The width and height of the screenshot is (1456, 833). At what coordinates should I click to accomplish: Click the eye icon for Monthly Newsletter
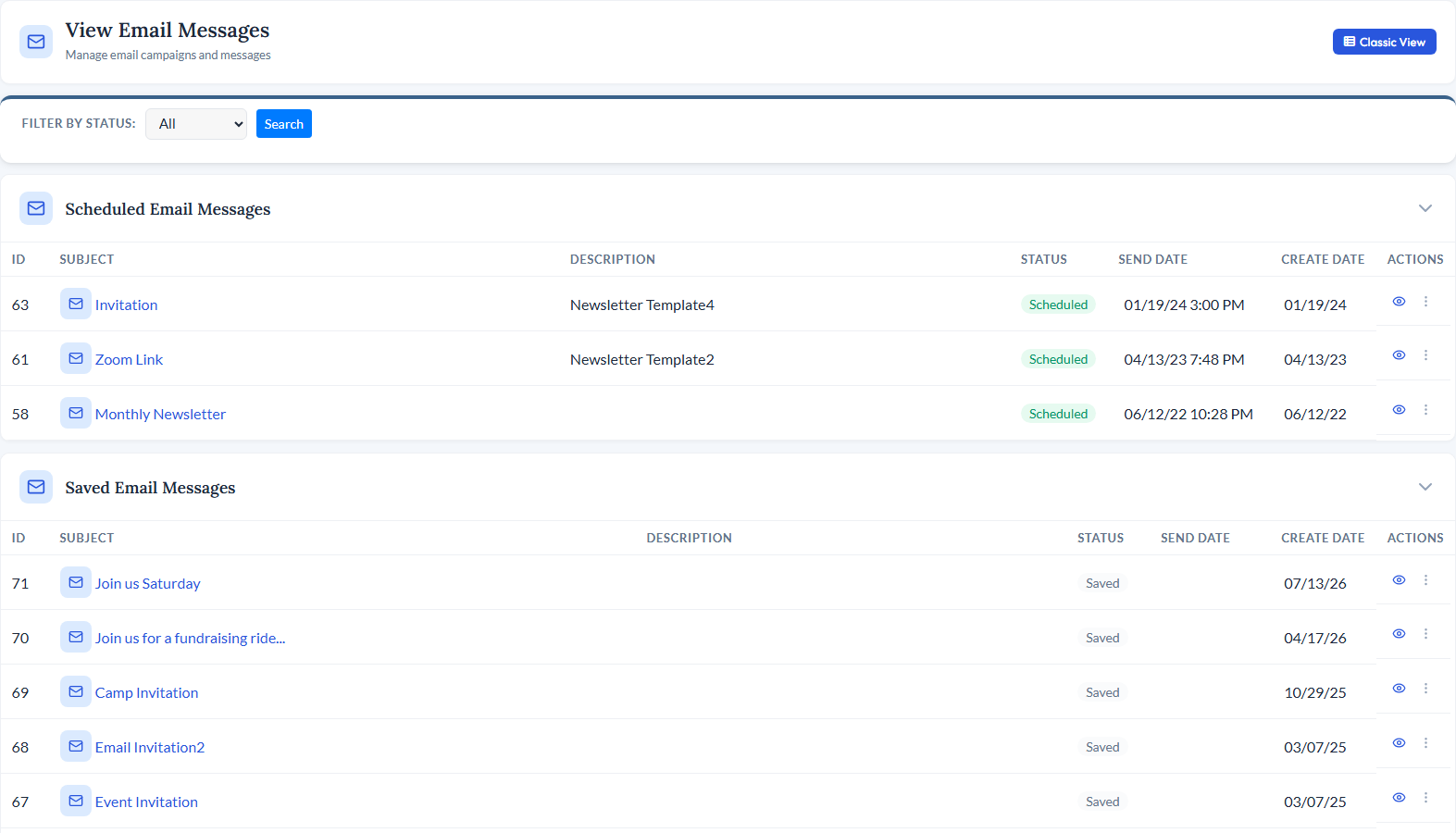[1399, 410]
